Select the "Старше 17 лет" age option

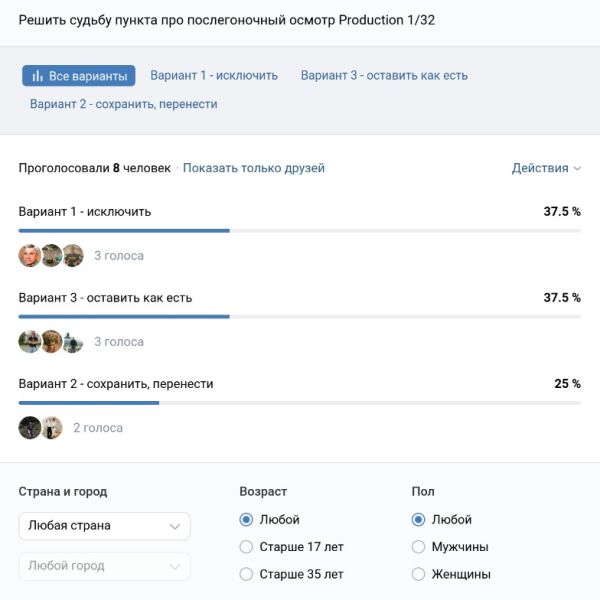[x=246, y=547]
